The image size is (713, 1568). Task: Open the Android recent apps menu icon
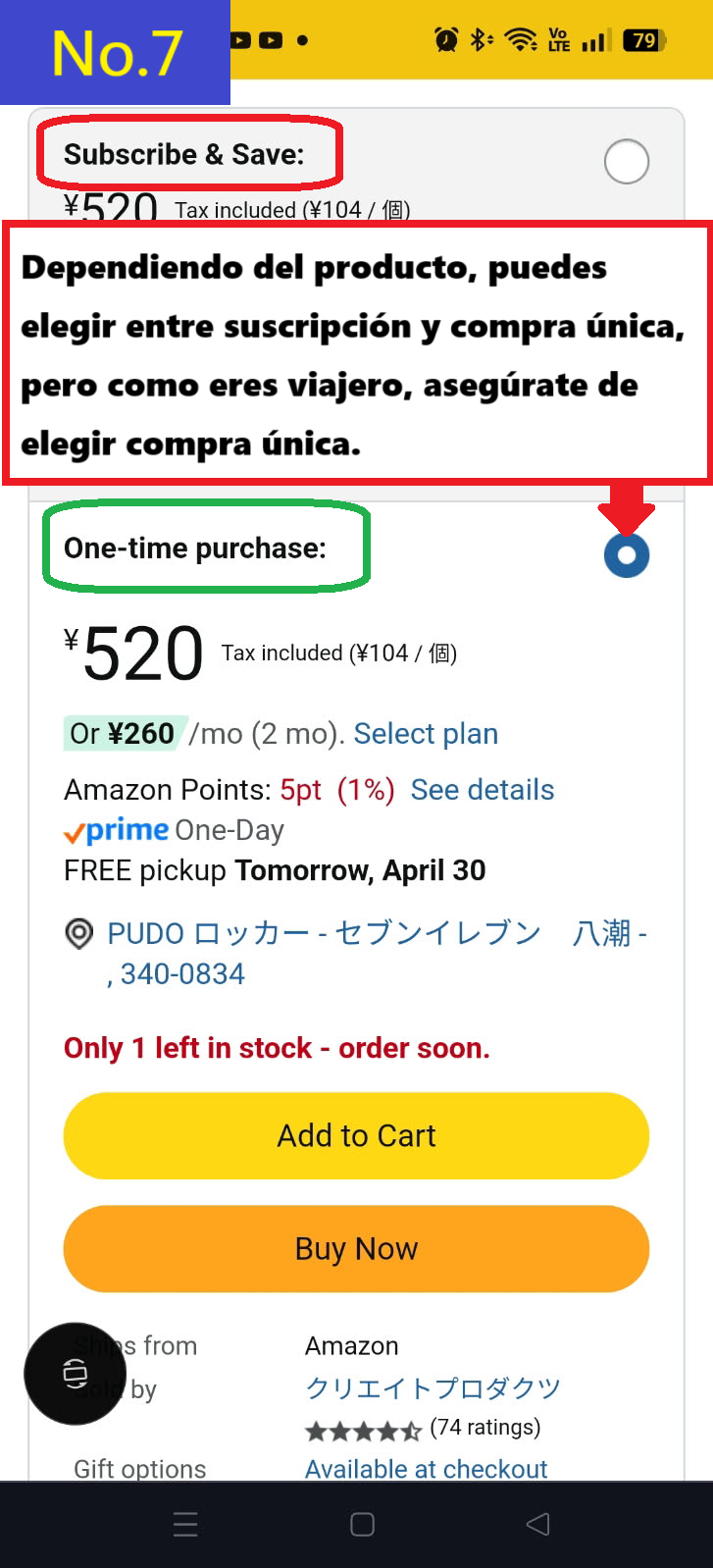point(185,1524)
